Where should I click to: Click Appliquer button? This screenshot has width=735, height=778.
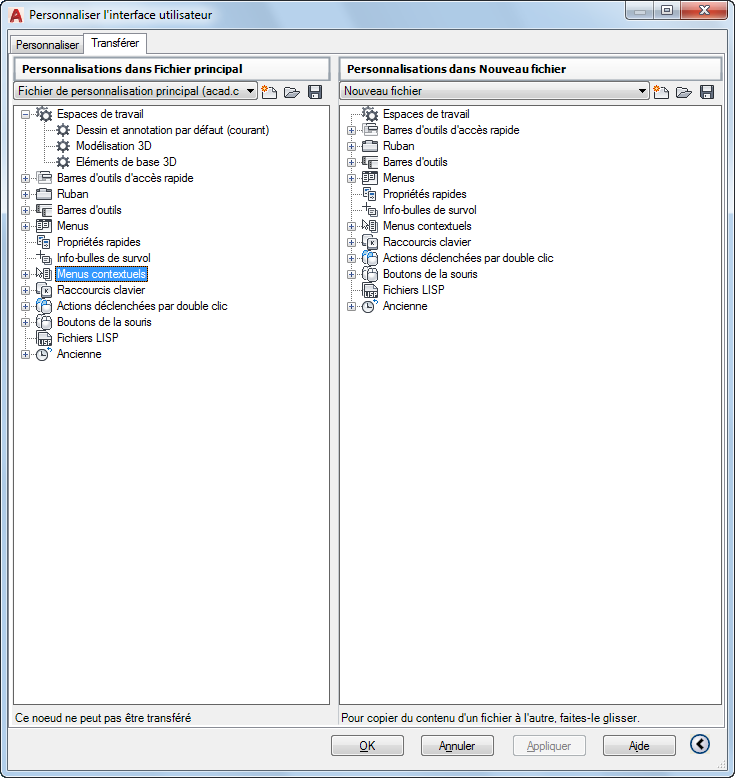click(549, 746)
